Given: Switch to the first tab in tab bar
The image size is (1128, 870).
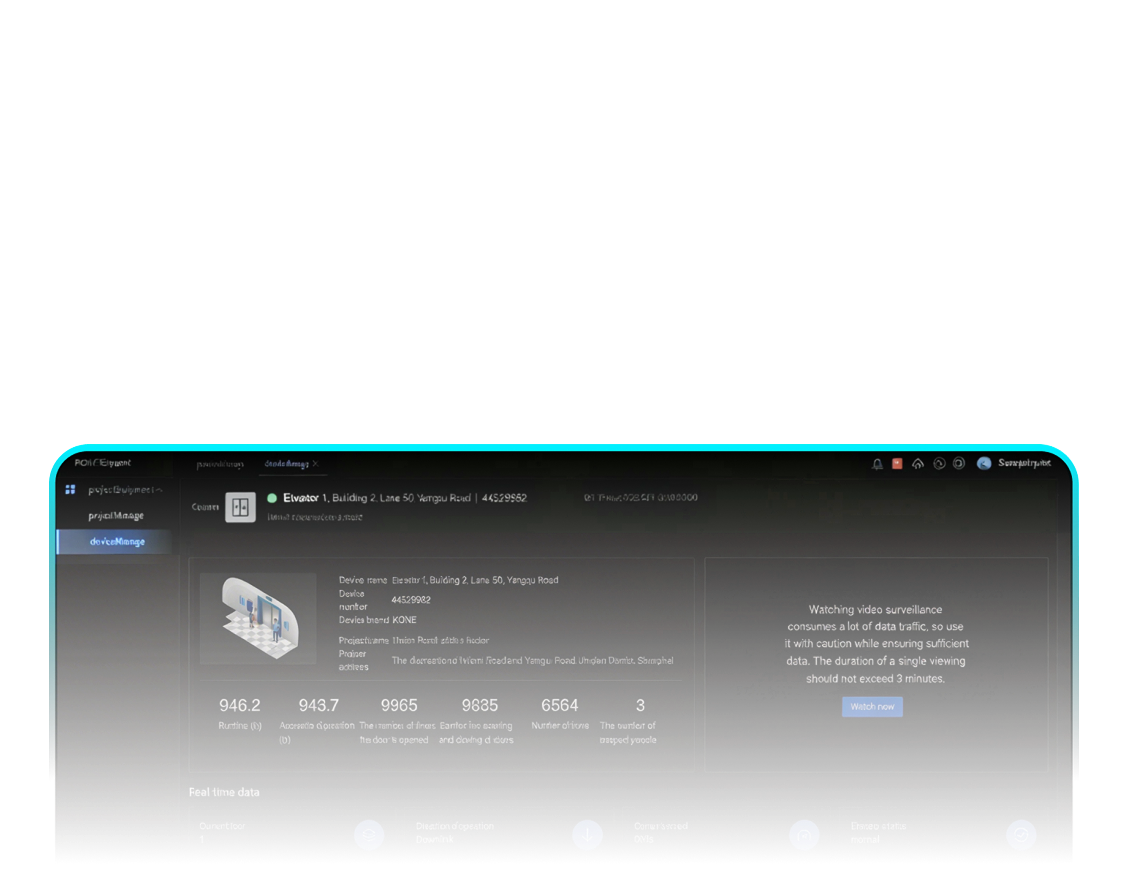Looking at the screenshot, I should pyautogui.click(x=219, y=464).
